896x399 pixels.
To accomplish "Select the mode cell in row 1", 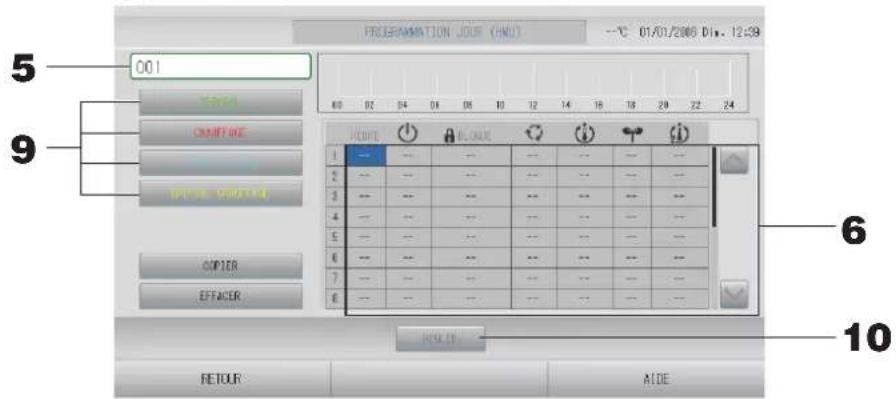I will 534,155.
